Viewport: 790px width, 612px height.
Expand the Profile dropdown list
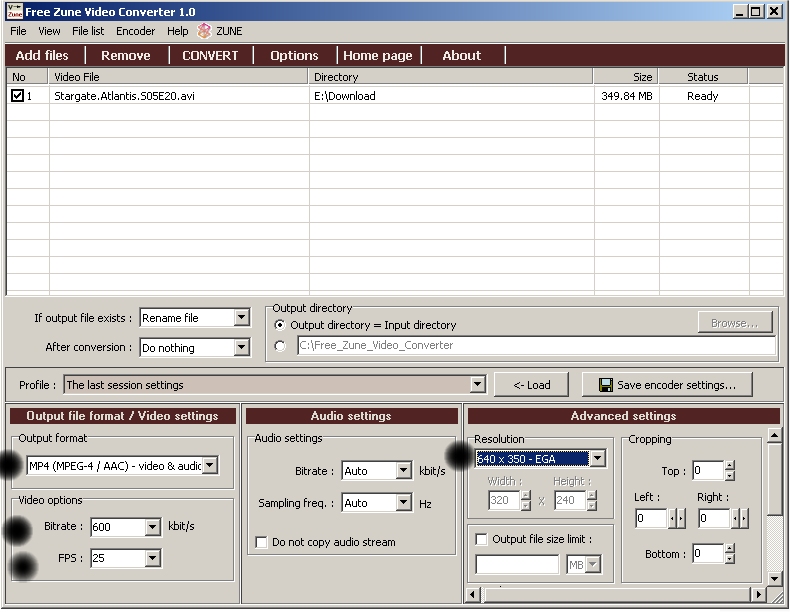[477, 384]
